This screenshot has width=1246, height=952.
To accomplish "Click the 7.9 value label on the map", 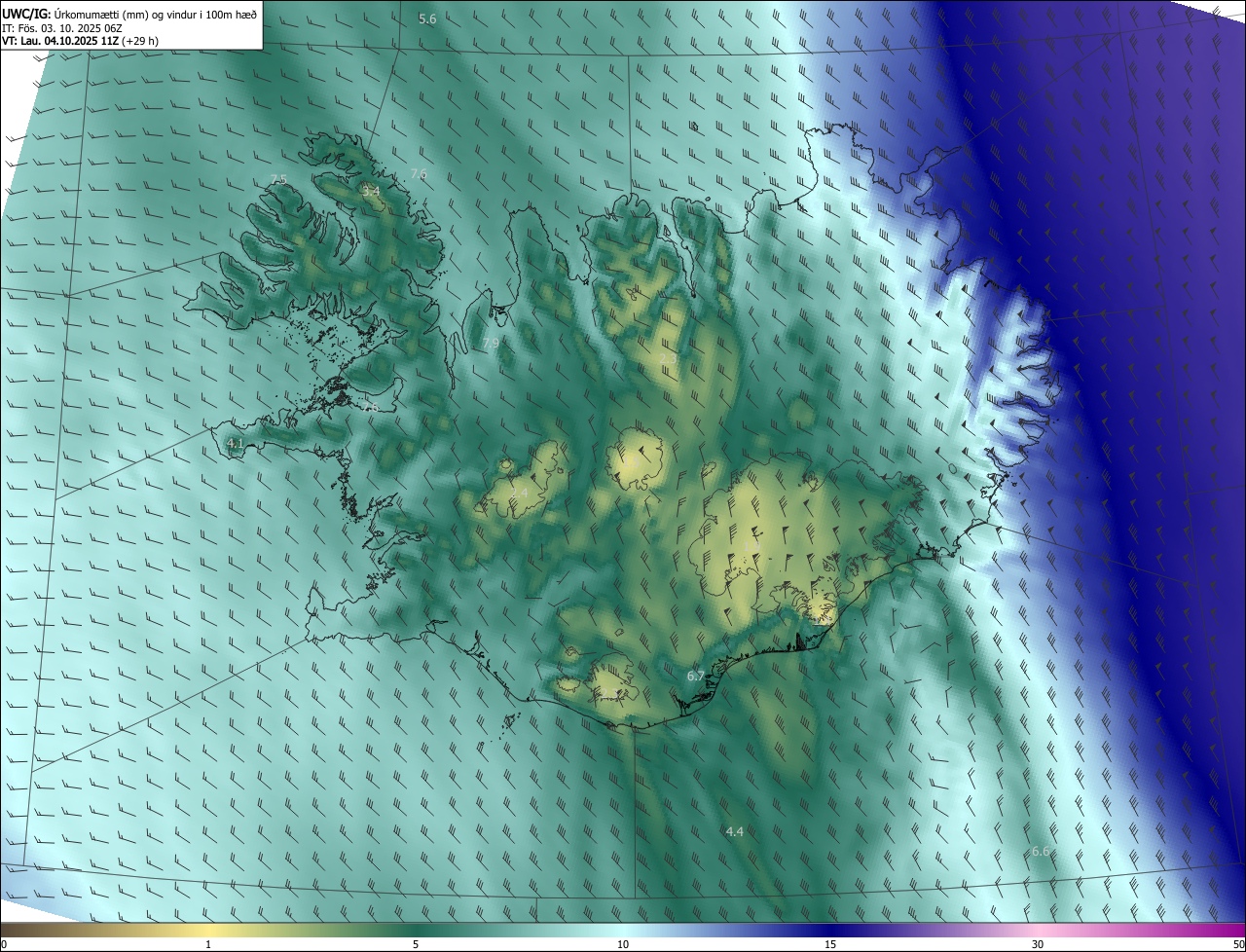I will click(491, 344).
